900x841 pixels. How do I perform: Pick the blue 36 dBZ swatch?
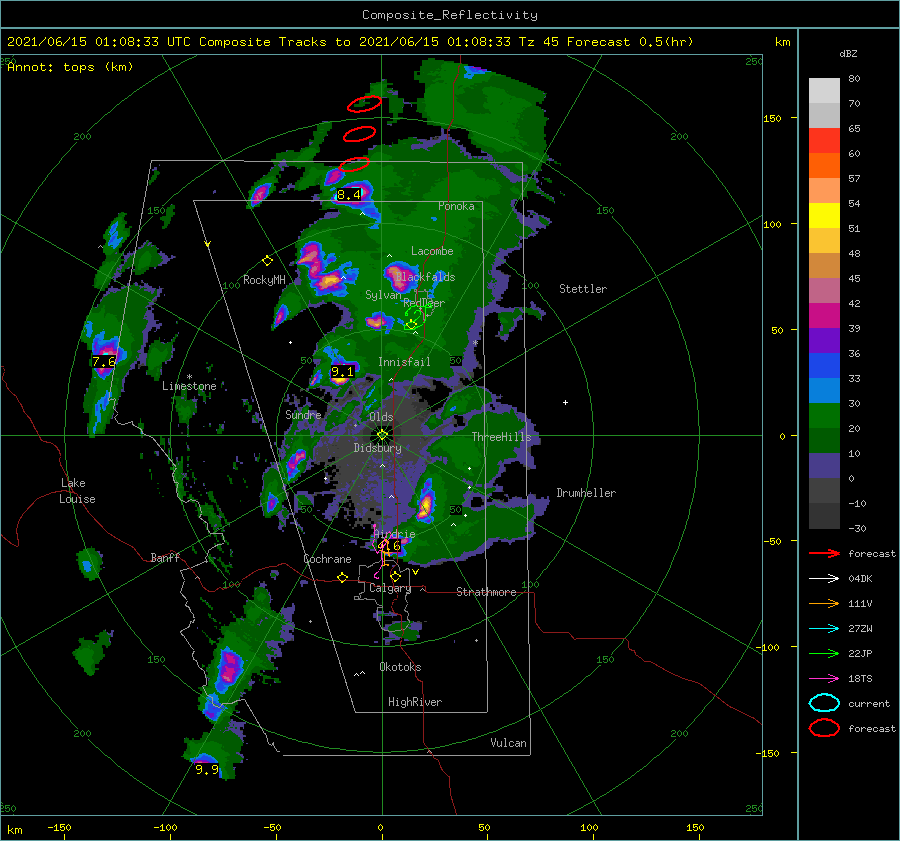(824, 366)
